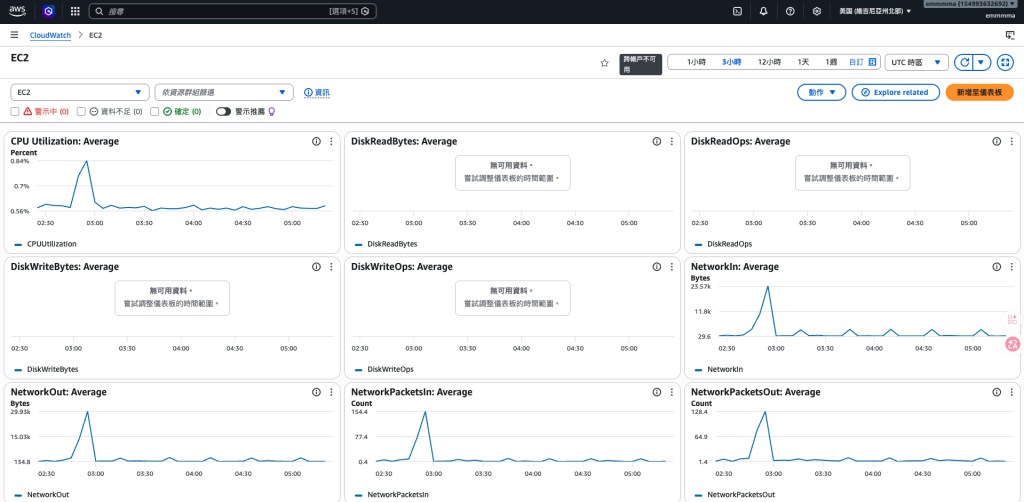Toggle DiskWriteOps legend series
1024x502 pixels.
tap(383, 369)
